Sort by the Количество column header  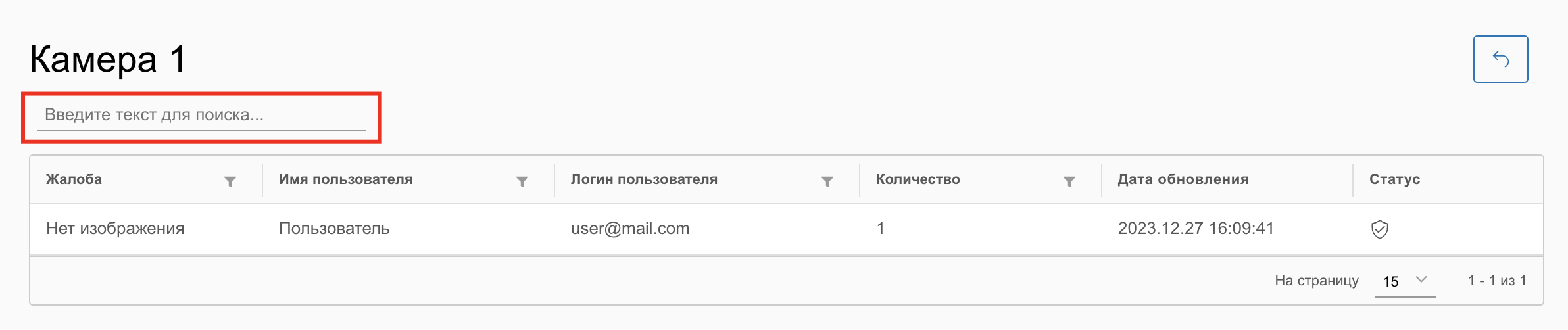click(918, 179)
